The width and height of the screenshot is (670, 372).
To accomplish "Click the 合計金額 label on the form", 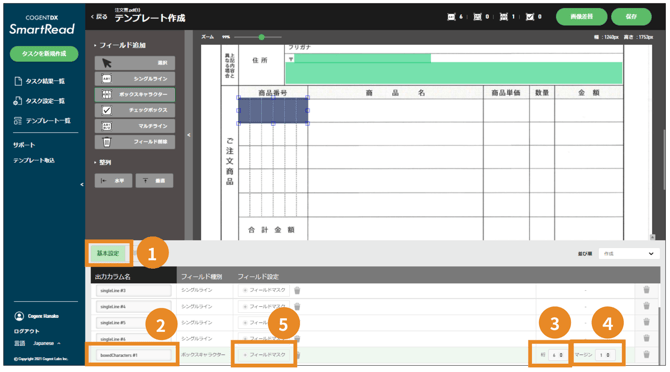I will point(272,230).
